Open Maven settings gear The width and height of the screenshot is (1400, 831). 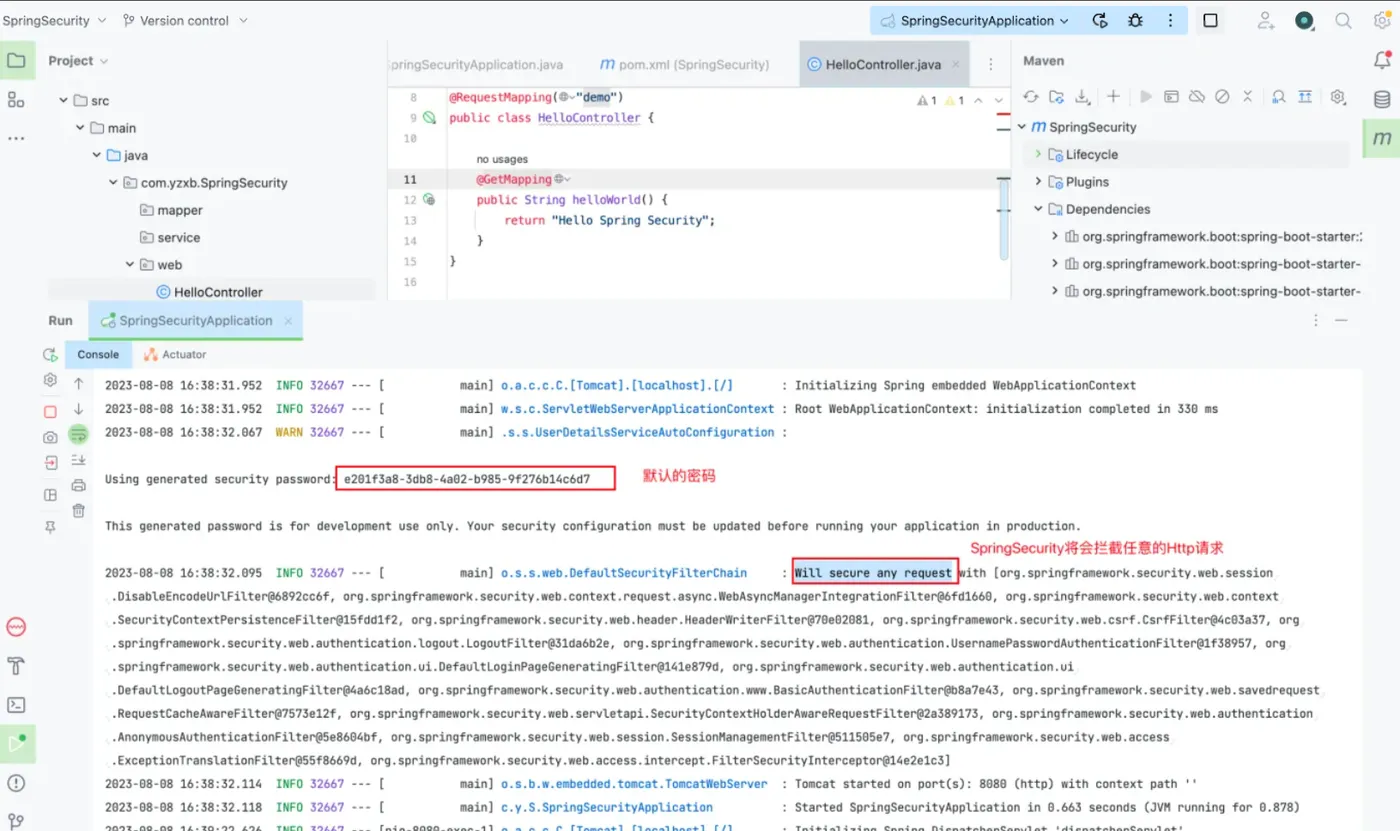pos(1338,97)
